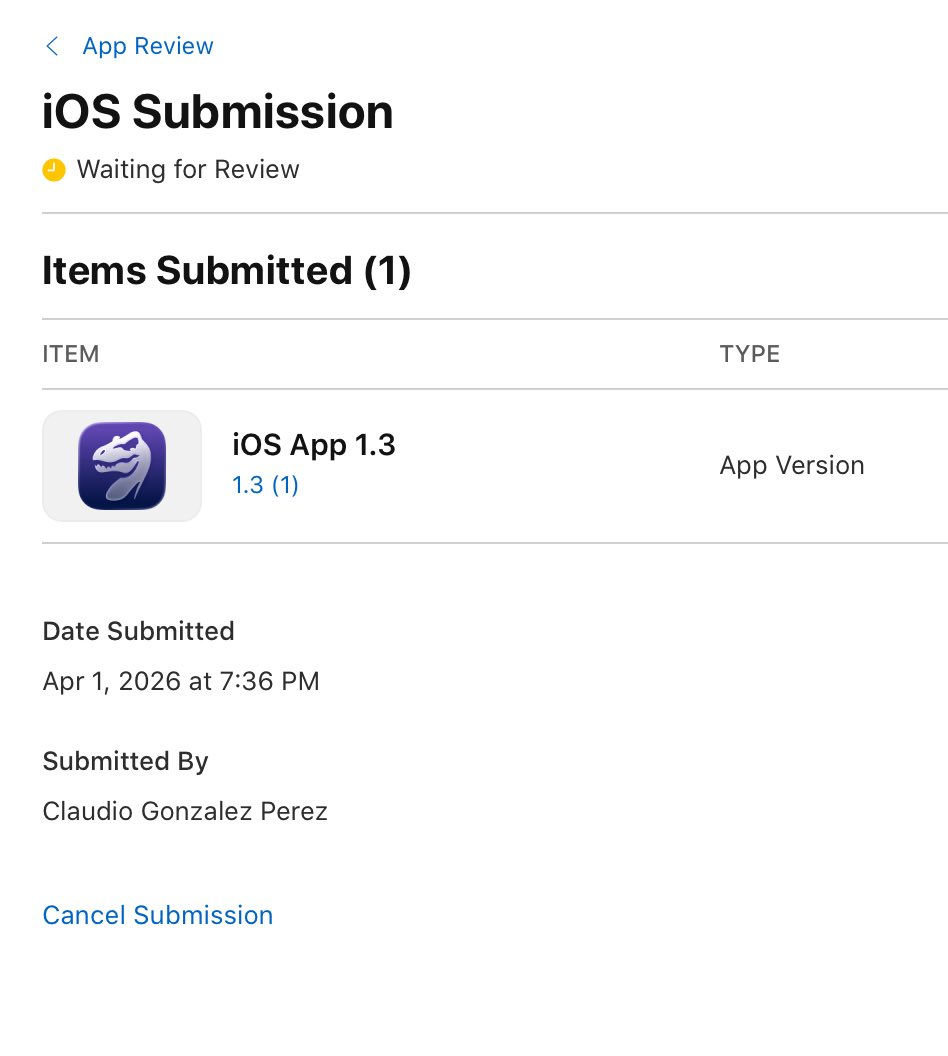Image resolution: width=948 pixels, height=1056 pixels.
Task: Click the iOS Submission page heading
Action: (x=217, y=112)
